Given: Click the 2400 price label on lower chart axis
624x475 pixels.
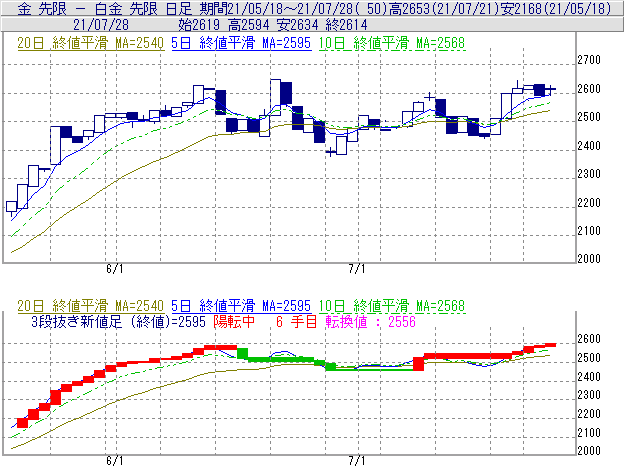Looking at the screenshot, I should click(x=589, y=376).
